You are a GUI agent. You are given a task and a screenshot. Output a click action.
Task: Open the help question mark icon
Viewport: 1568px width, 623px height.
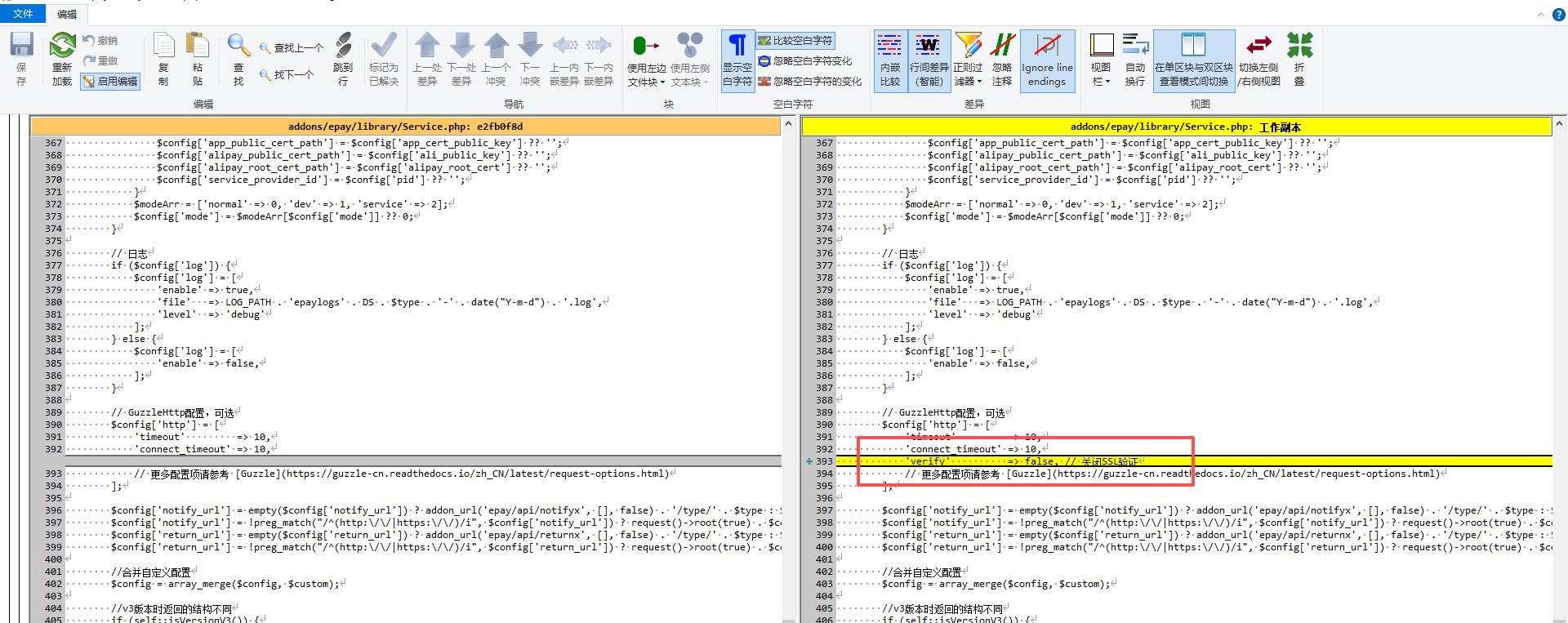click(1558, 14)
